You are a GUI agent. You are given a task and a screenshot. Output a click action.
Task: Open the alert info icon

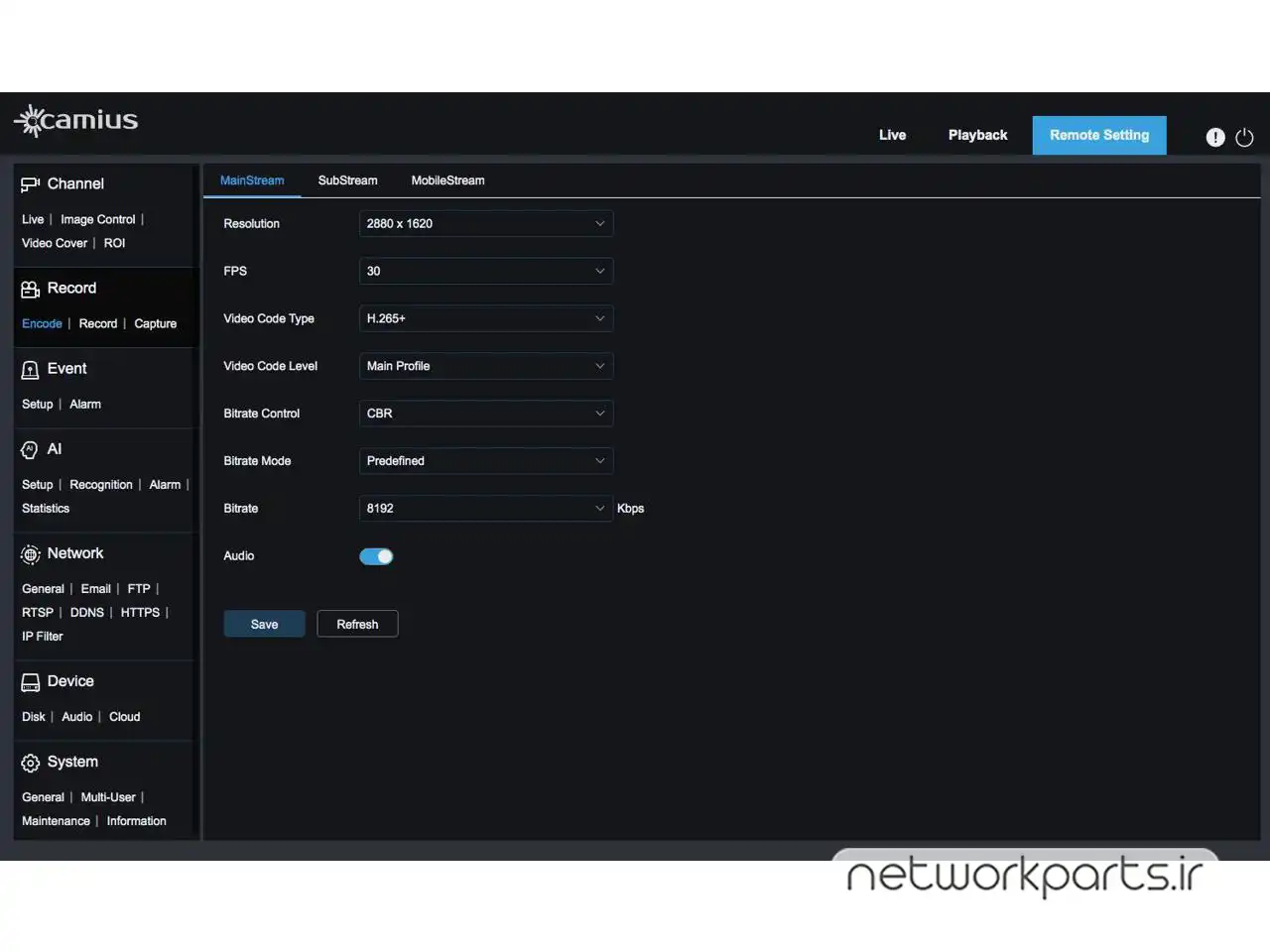[x=1214, y=138]
